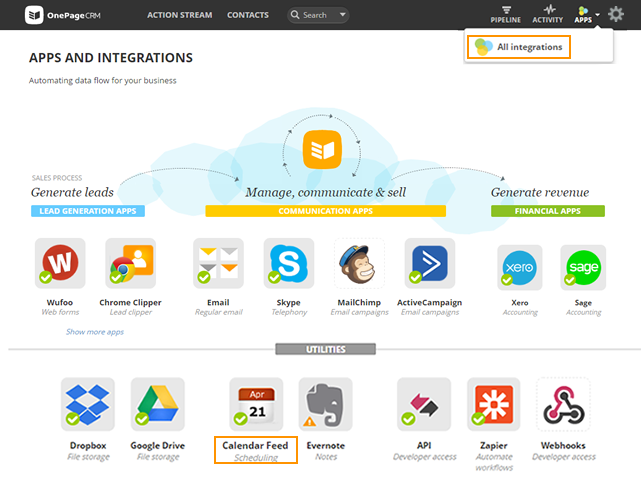Click the Generate leads heading
The width and height of the screenshot is (641, 496).
(72, 192)
